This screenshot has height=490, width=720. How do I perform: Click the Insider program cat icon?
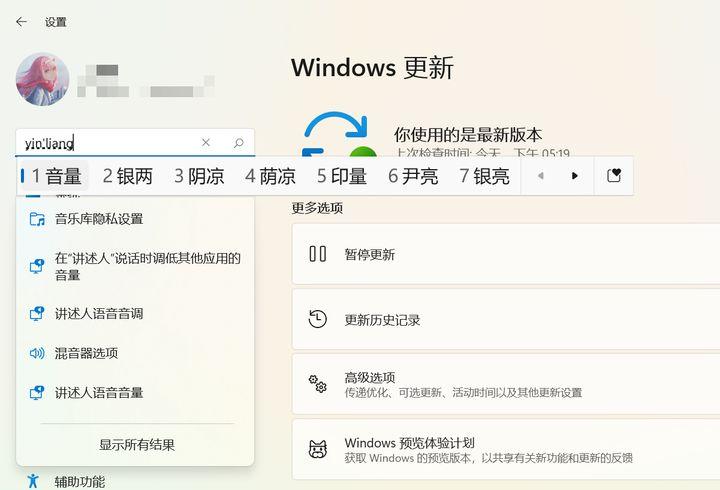click(318, 449)
